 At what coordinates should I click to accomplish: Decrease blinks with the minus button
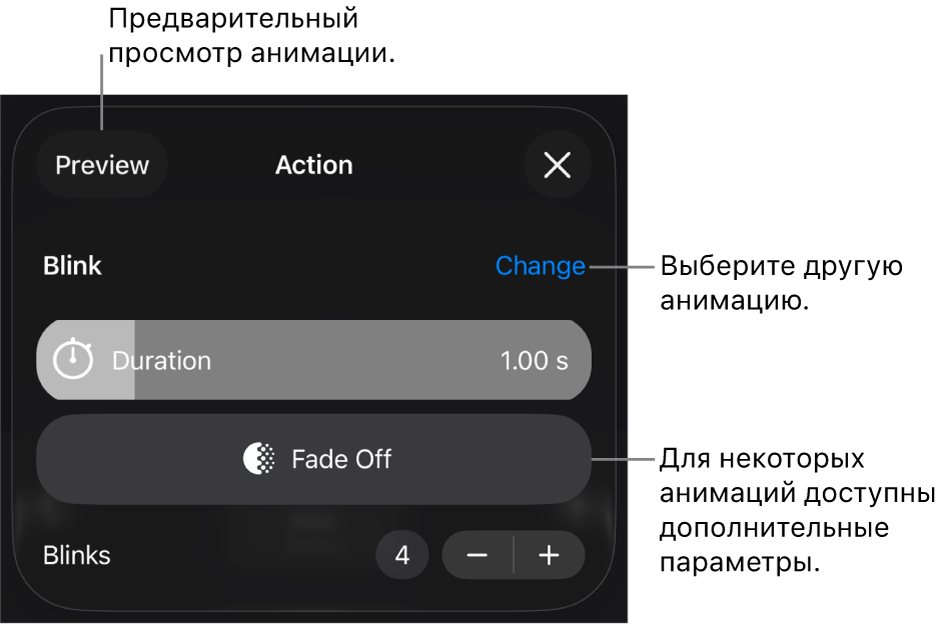477,555
